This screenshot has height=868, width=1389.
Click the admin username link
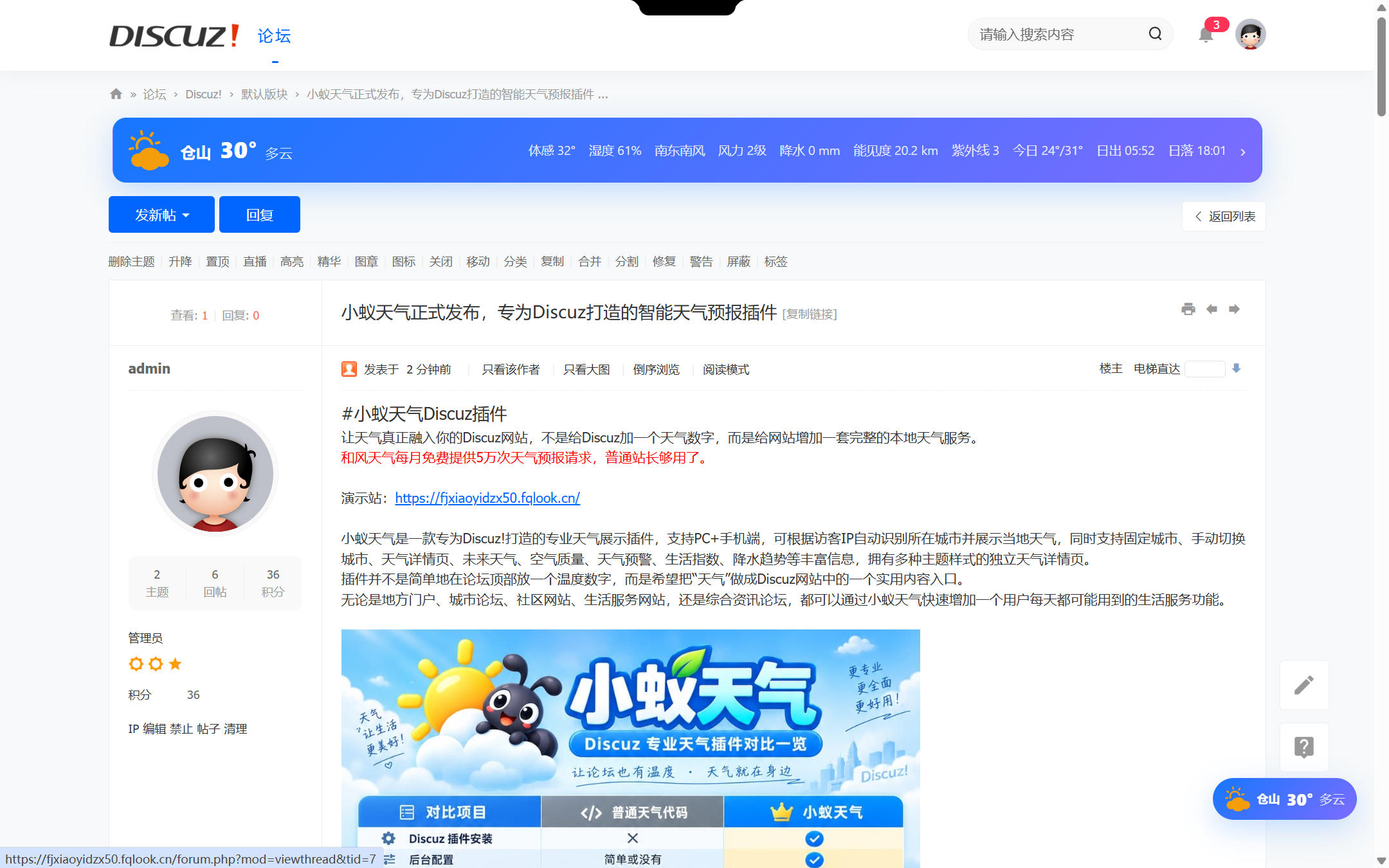tap(149, 368)
